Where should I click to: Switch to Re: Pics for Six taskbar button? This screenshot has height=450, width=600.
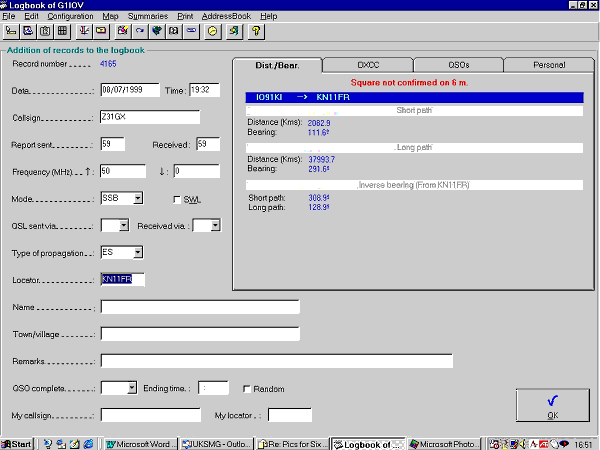point(292,444)
